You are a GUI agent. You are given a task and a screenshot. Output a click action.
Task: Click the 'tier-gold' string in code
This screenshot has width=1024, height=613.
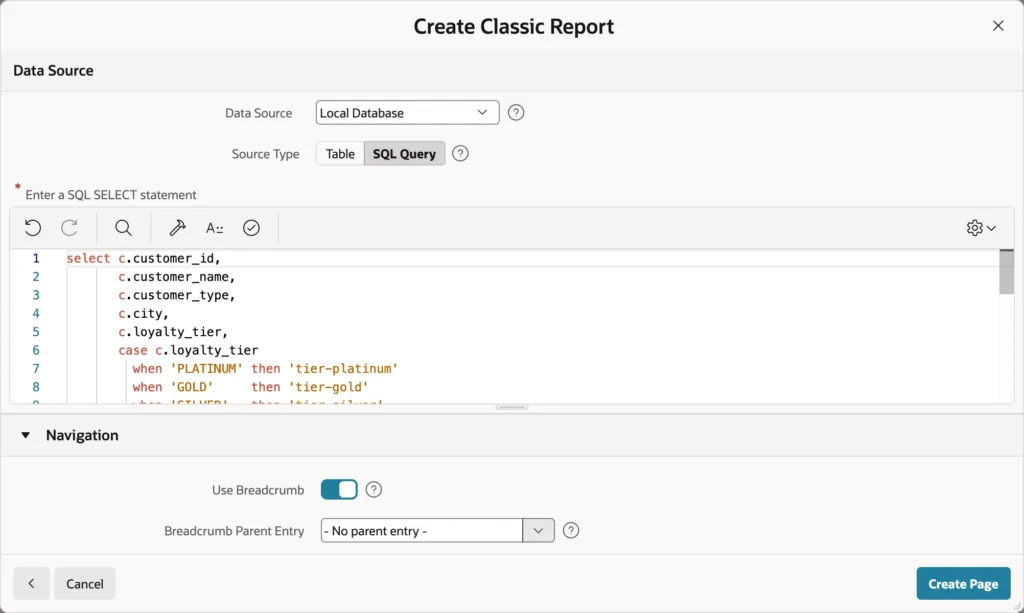point(328,386)
